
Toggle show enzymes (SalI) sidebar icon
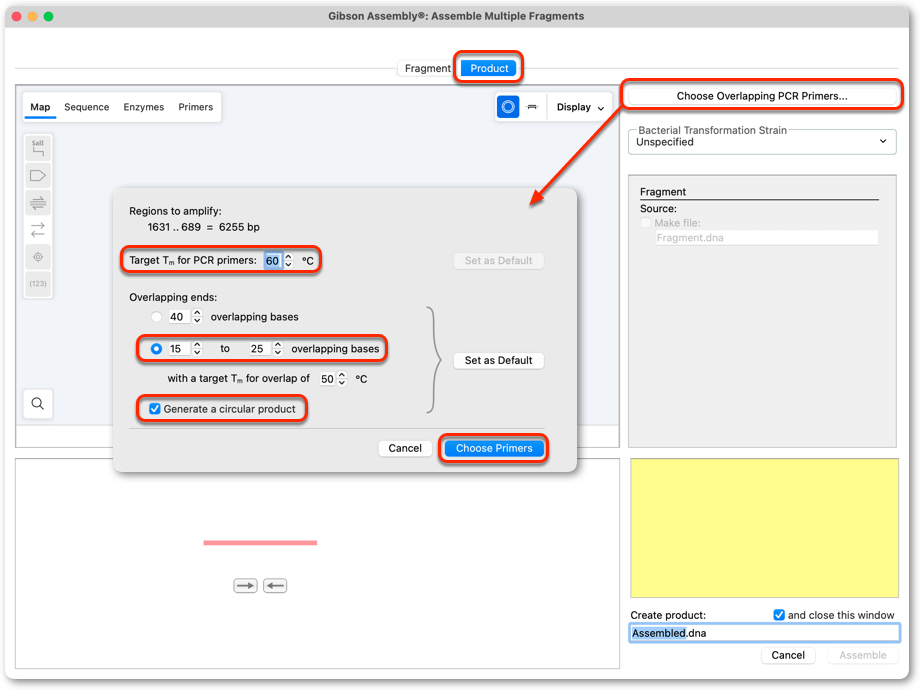point(38,148)
